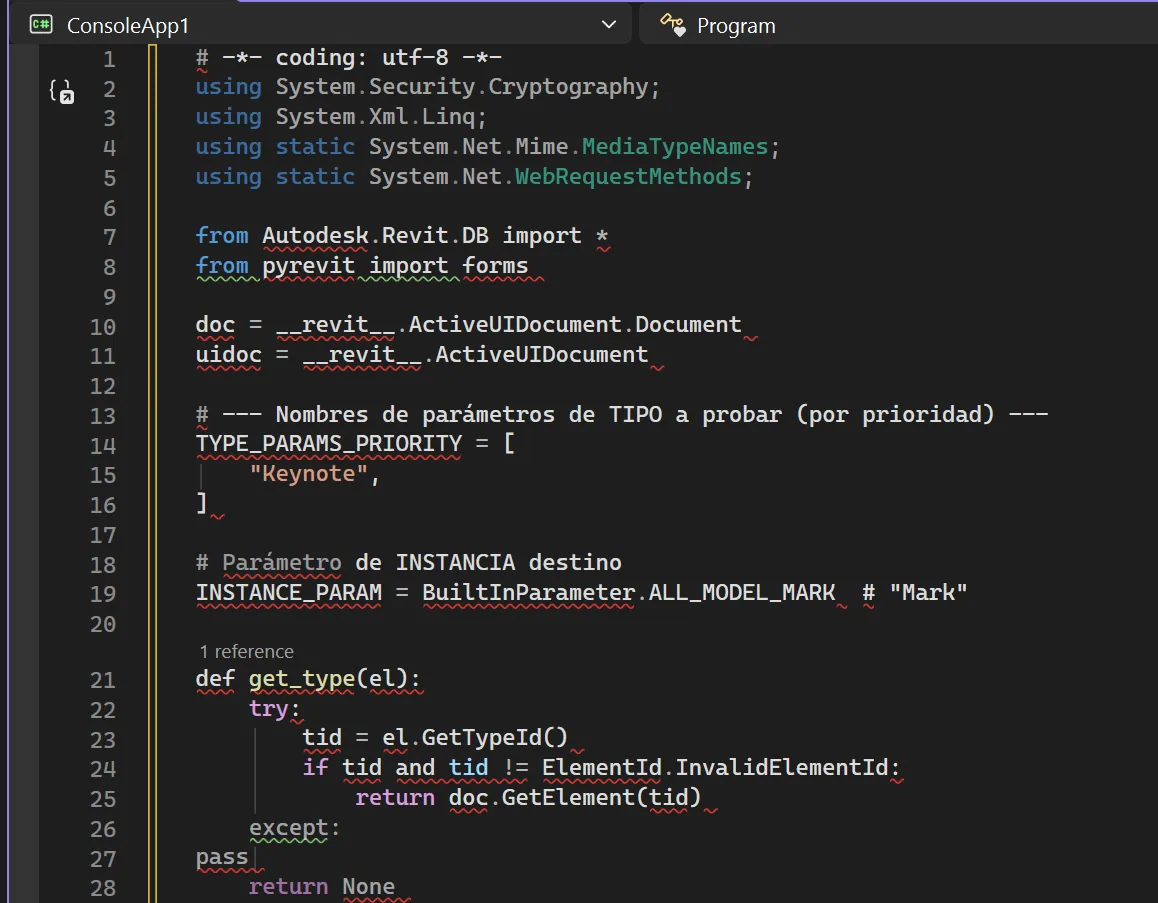Click 'pyrevit' on line 8
Screen dimensions: 1158x903
[x=309, y=266]
